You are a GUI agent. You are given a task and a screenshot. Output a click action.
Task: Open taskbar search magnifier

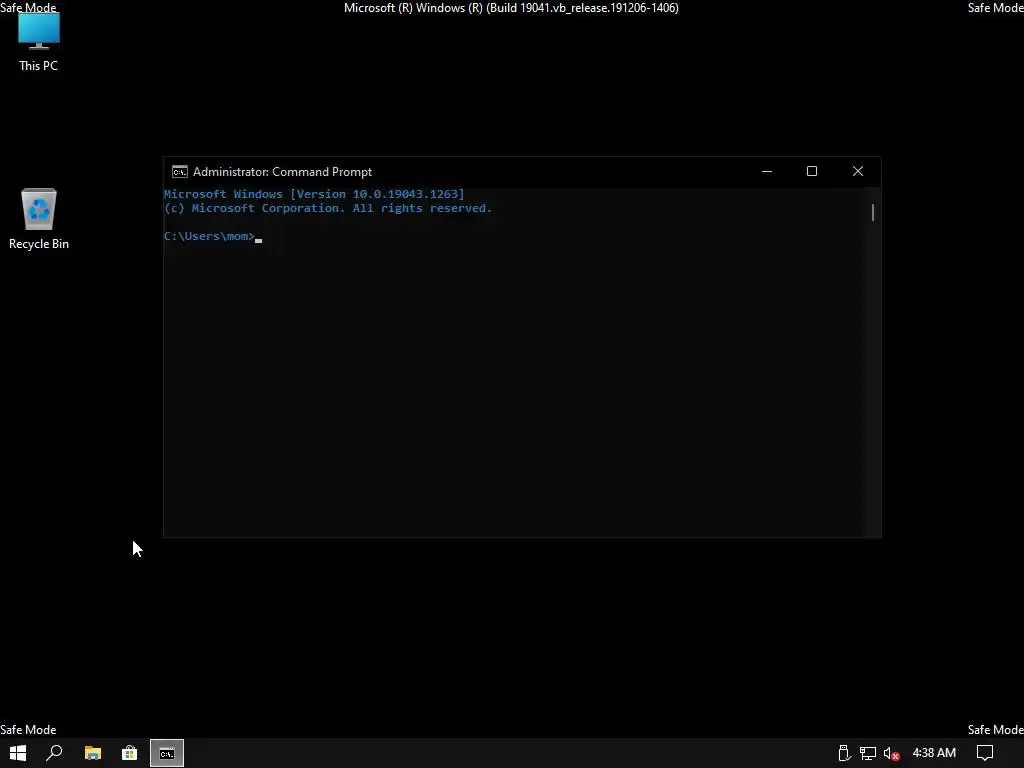point(54,753)
